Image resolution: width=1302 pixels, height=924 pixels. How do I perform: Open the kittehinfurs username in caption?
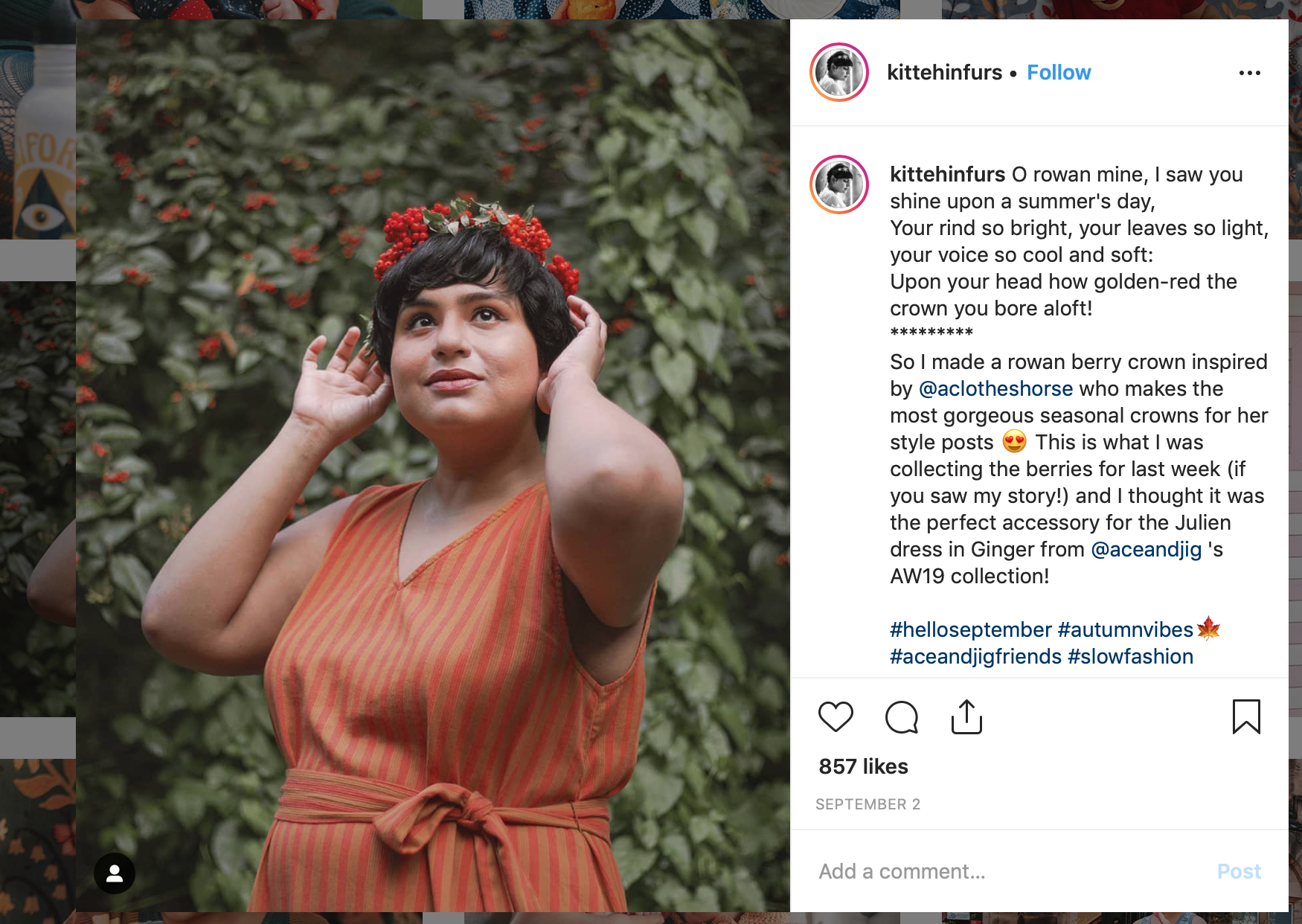[947, 175]
